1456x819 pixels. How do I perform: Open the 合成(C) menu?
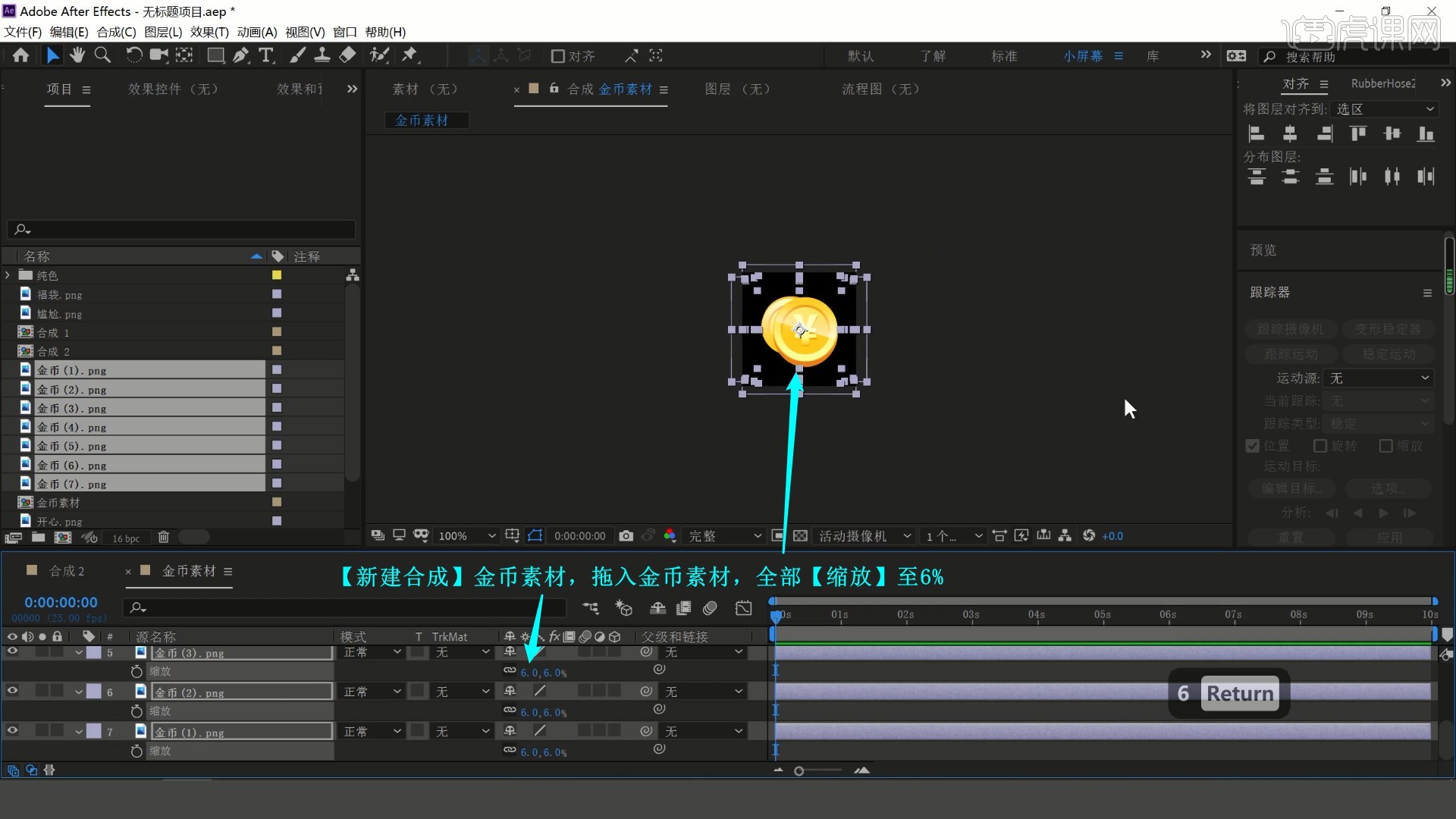[x=116, y=32]
